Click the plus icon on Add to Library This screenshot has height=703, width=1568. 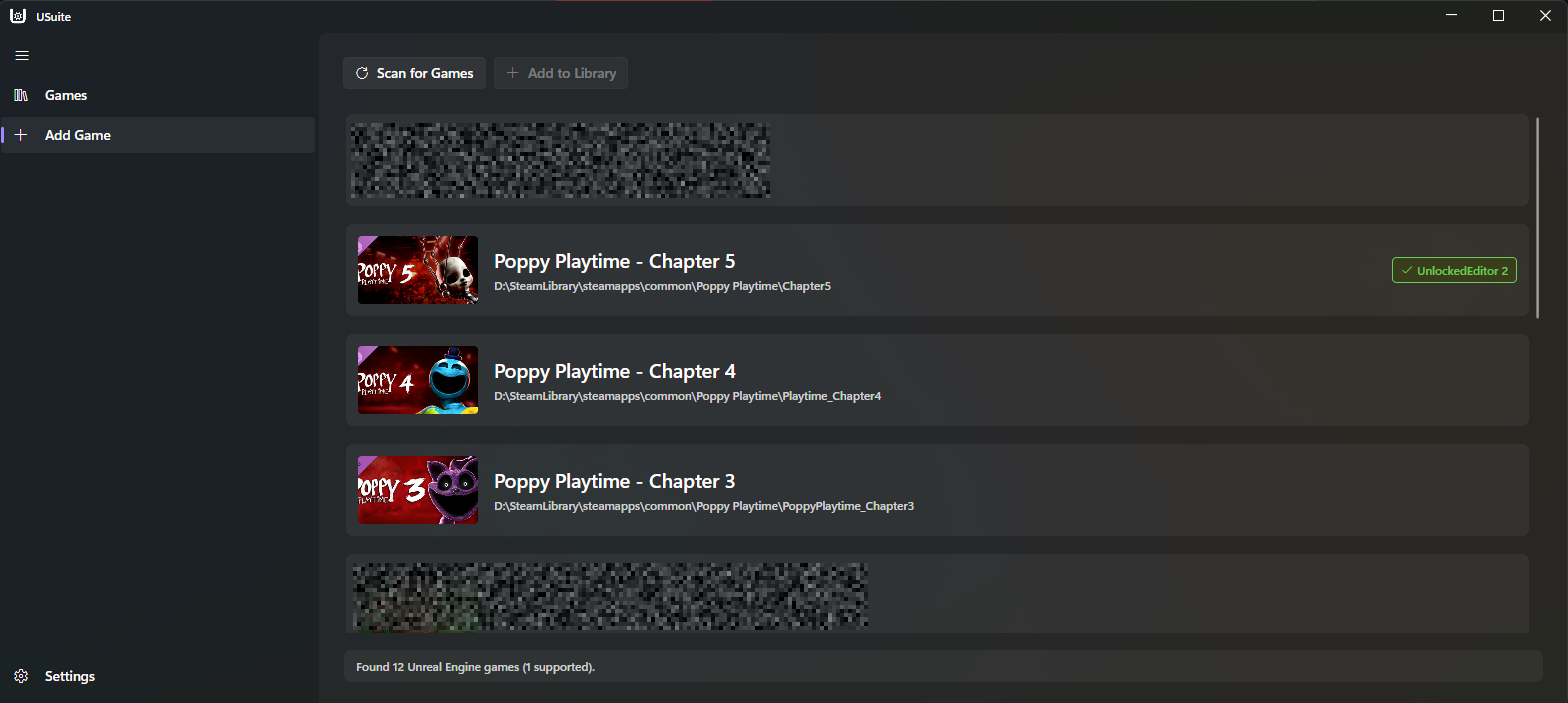[513, 73]
